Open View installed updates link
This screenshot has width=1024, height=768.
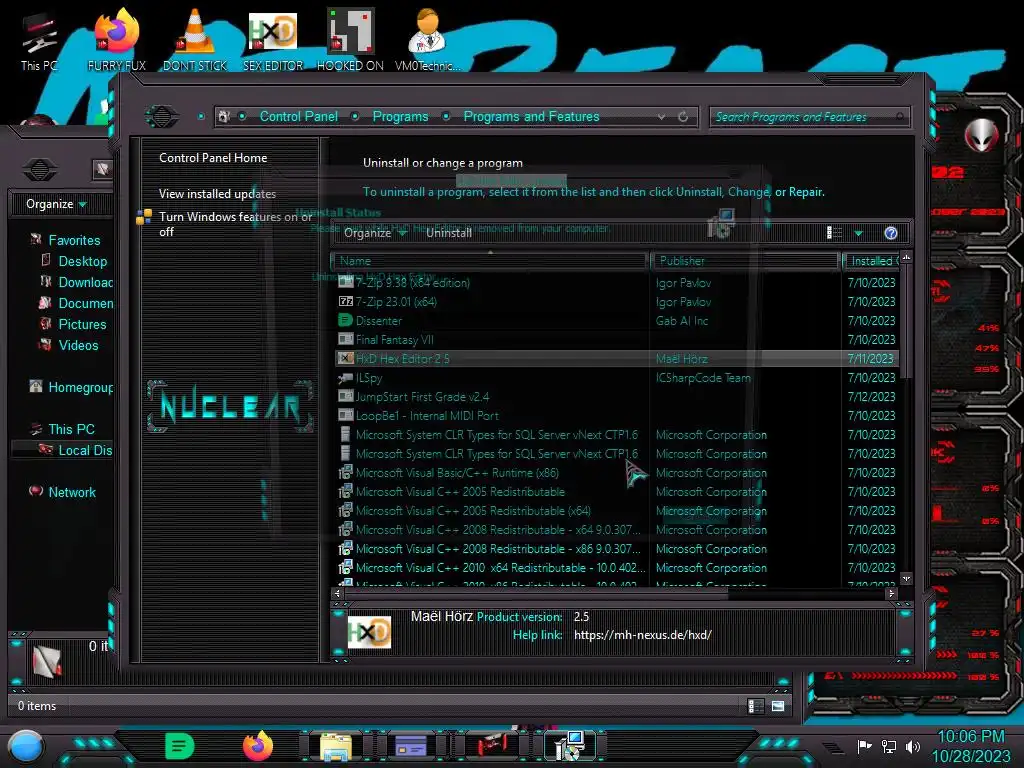pyautogui.click(x=217, y=194)
